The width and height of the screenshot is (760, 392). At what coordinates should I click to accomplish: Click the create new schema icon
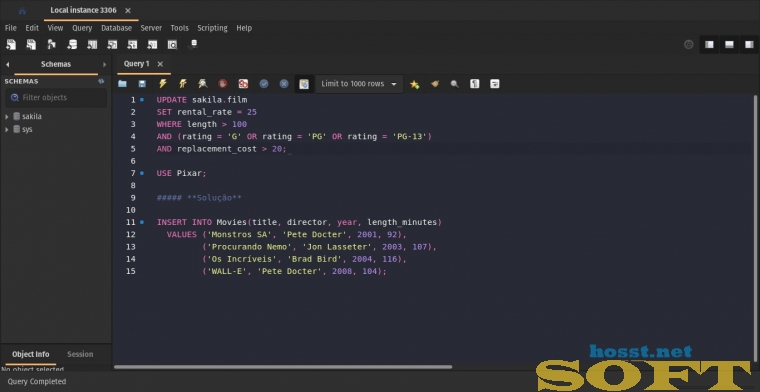pos(72,45)
